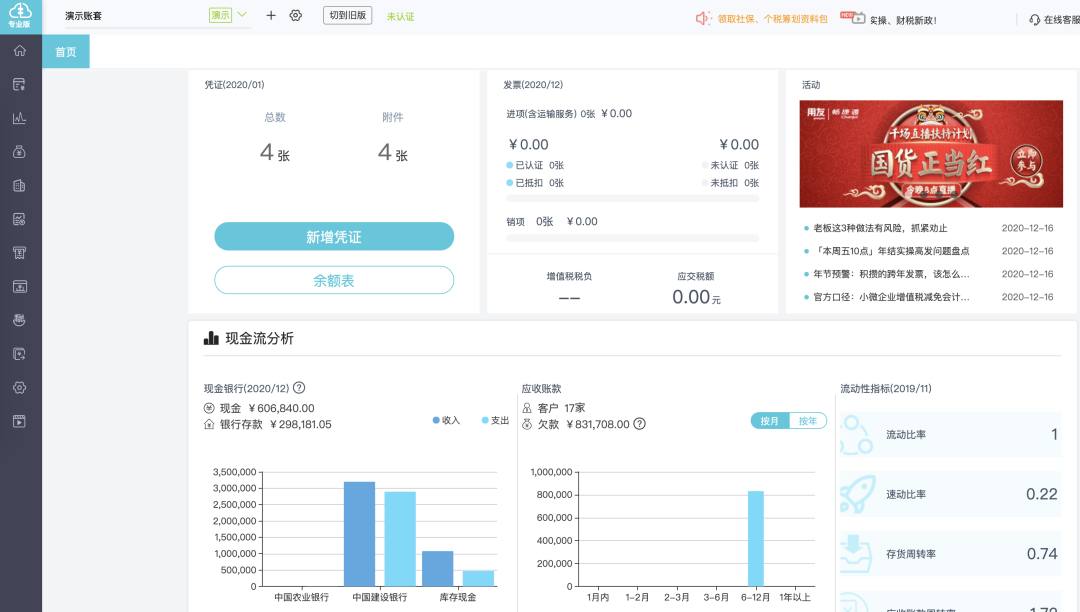Viewport: 1080px width, 612px height.
Task: Switch the receivables chart to 按年
Action: click(x=807, y=421)
